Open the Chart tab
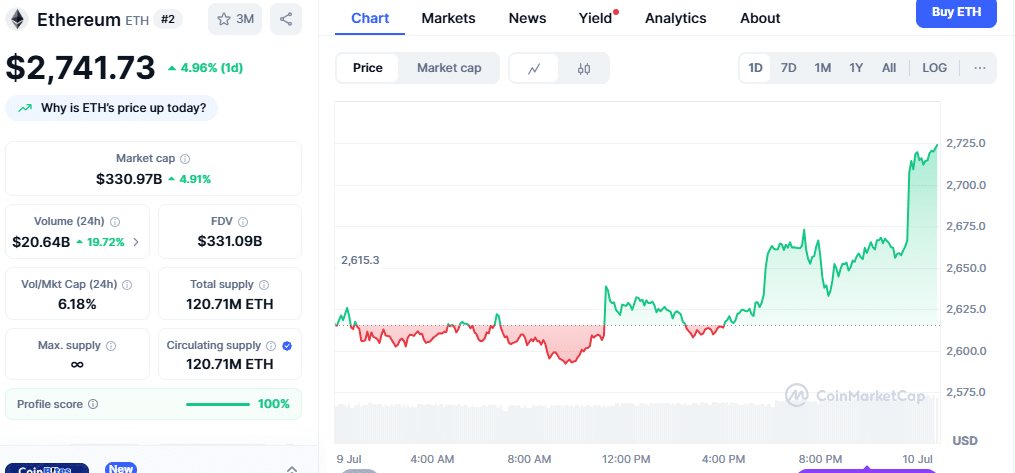The height and width of the screenshot is (473, 1015). coord(370,18)
